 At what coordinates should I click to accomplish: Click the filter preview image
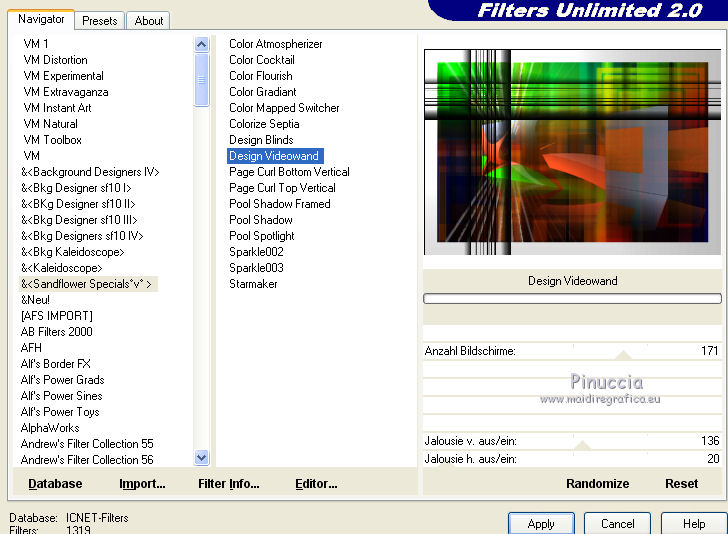(x=572, y=152)
